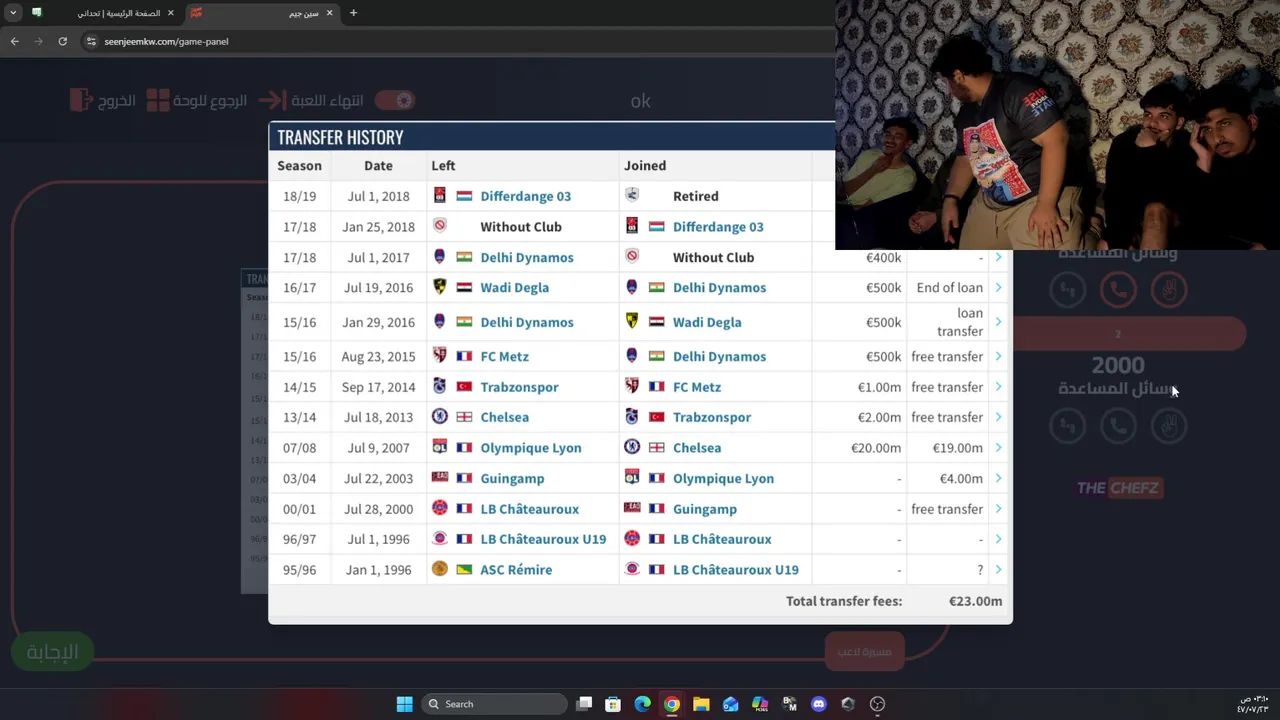Click the address bar URL seenjeemkw.com/game-panel
This screenshot has width=1280, height=720.
pos(166,41)
